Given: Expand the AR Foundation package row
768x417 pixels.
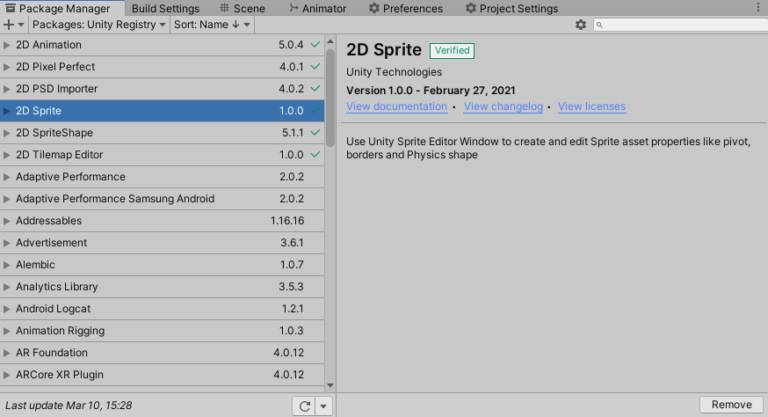Looking at the screenshot, I should pyautogui.click(x=6, y=353).
